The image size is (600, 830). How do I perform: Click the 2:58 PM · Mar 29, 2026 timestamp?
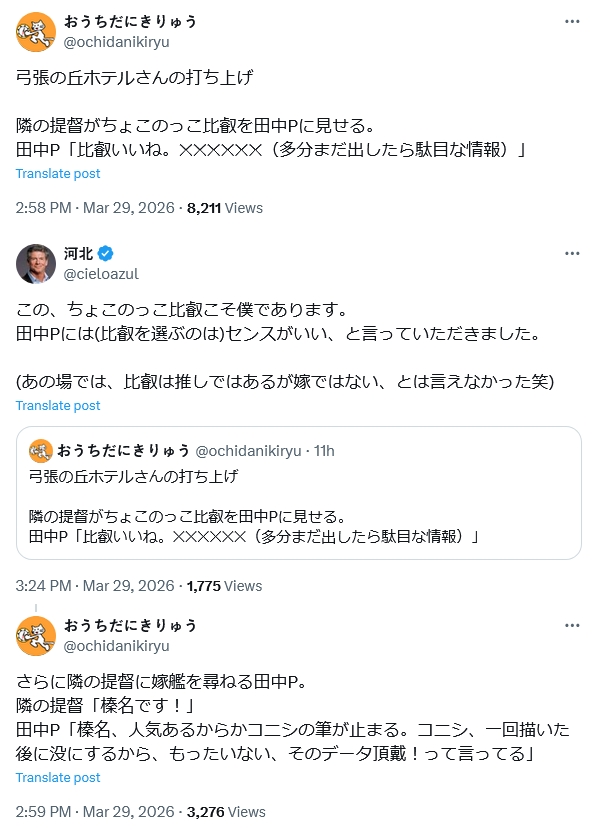click(x=95, y=208)
